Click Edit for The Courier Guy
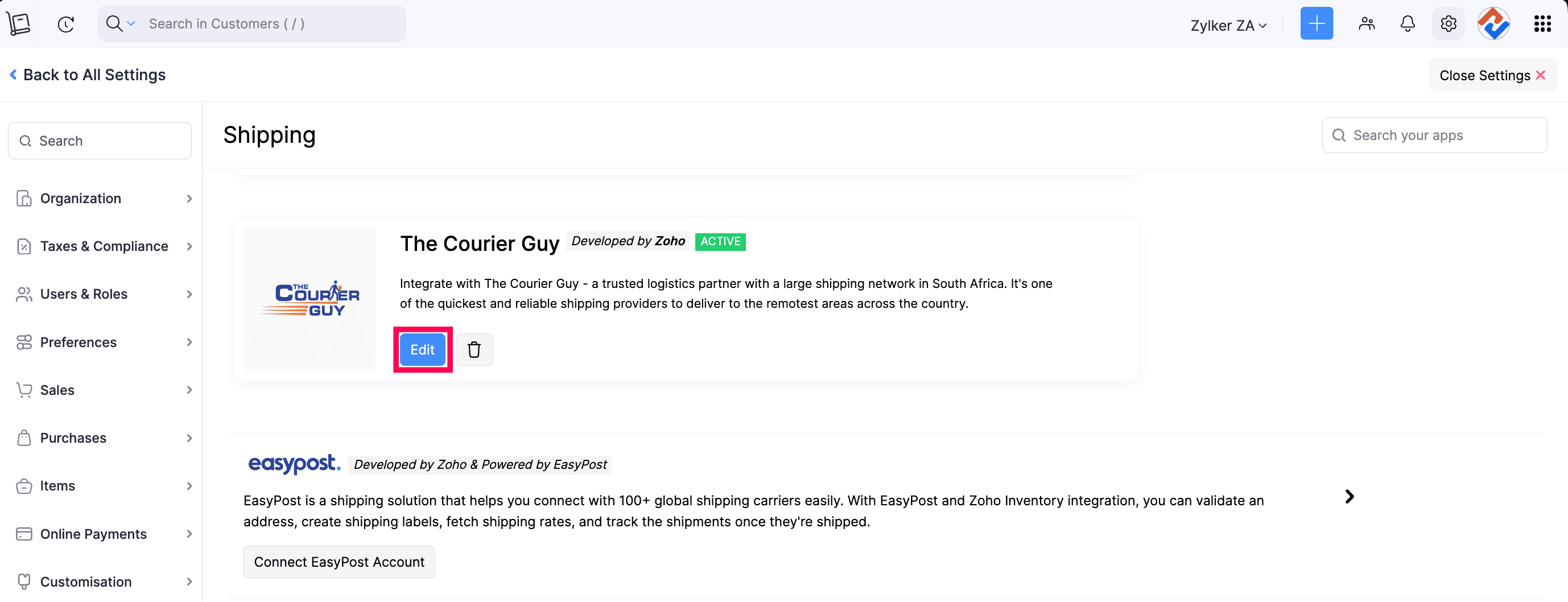The width and height of the screenshot is (1568, 602). tap(422, 349)
